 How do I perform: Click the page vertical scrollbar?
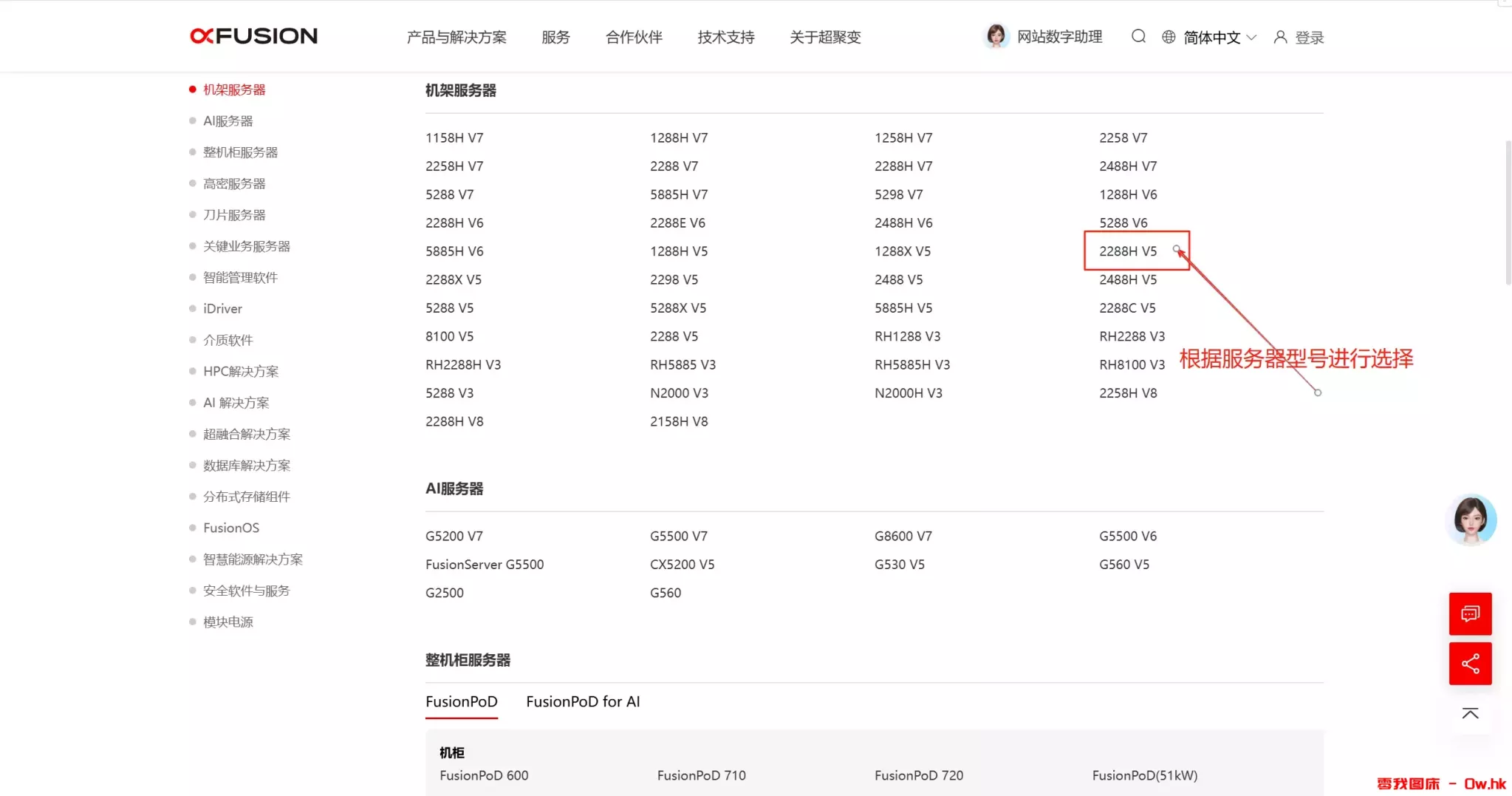(x=1508, y=212)
